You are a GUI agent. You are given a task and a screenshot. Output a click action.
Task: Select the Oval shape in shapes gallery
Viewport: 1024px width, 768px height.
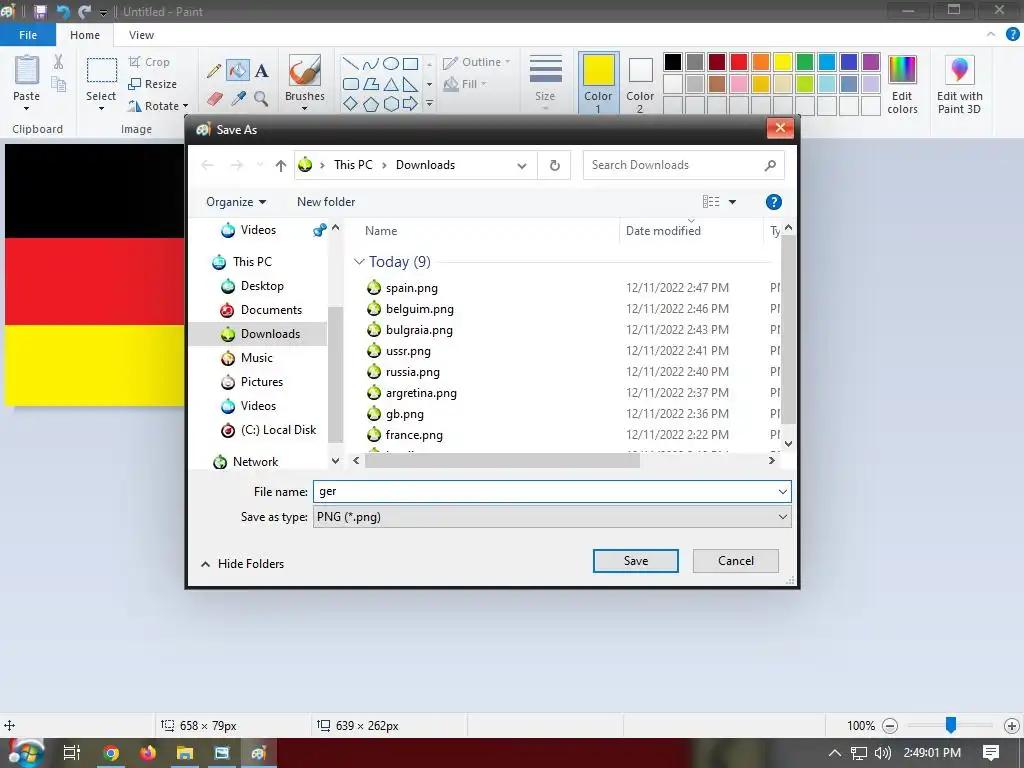tap(391, 63)
